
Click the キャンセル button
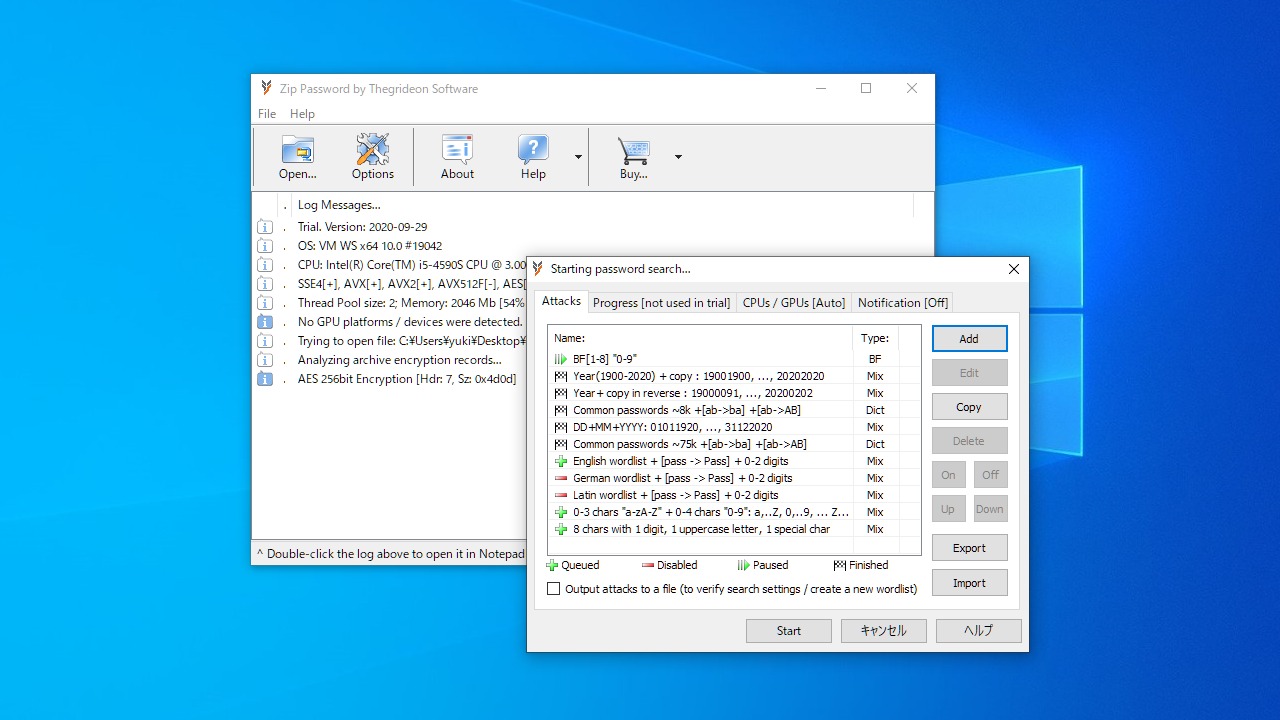(x=884, y=631)
